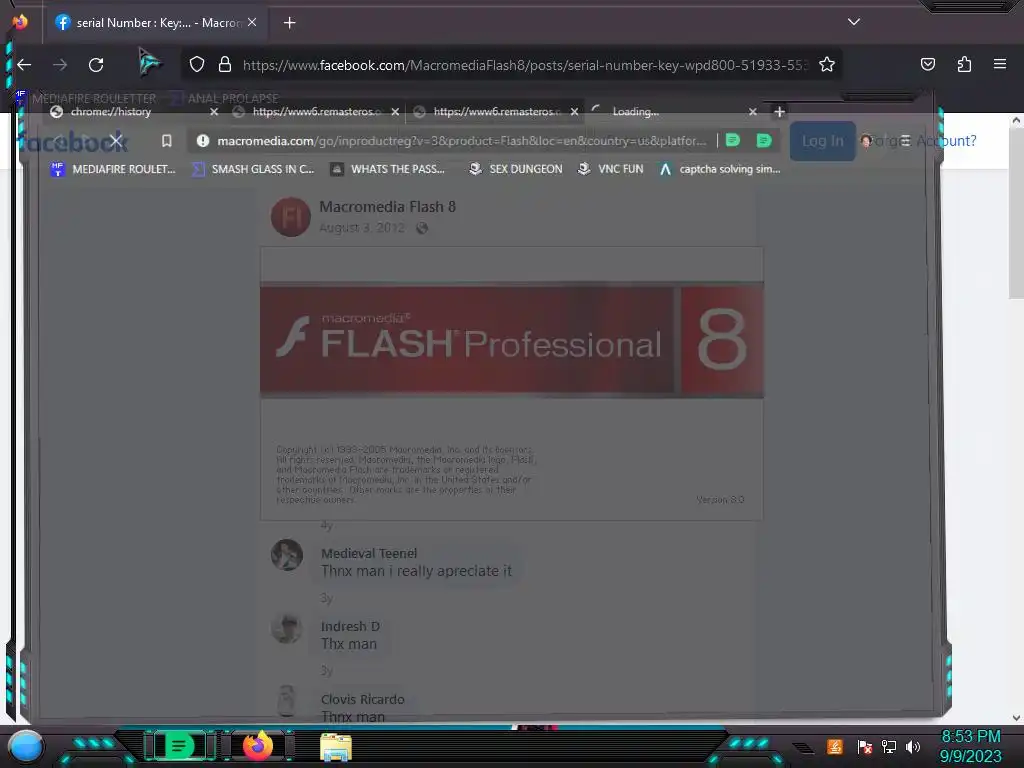Reload the Facebook page in Firefox
The image size is (1024, 768).
click(96, 65)
